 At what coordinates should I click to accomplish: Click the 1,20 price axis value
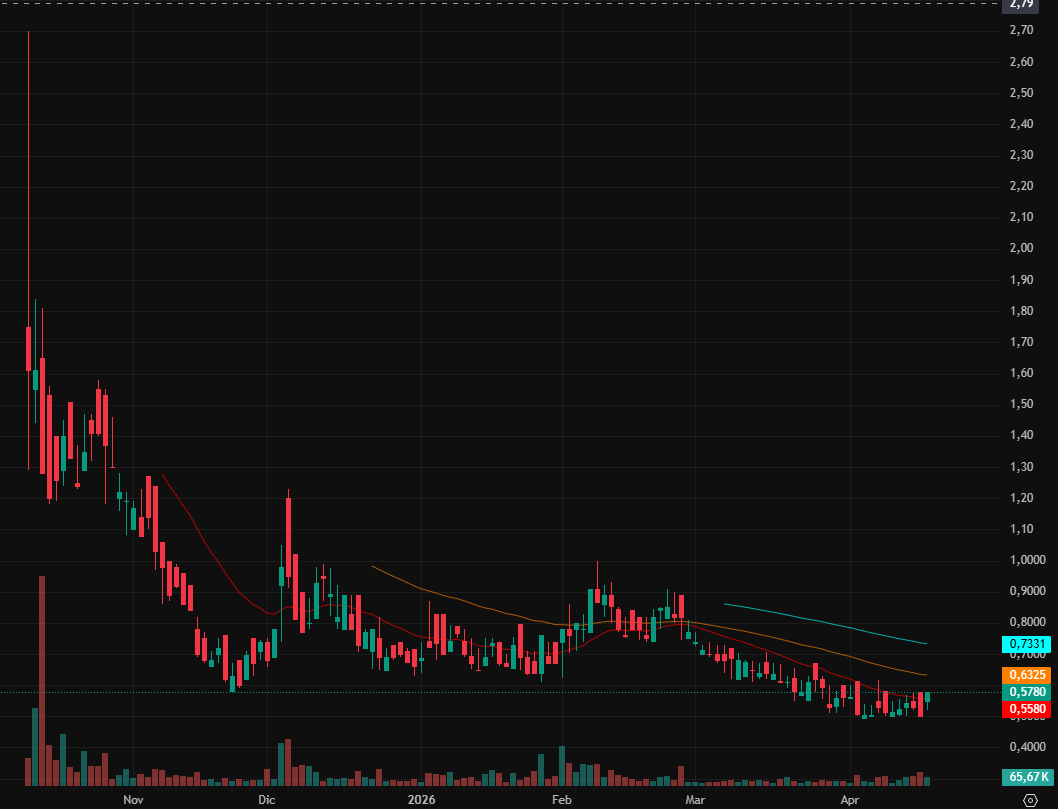pyautogui.click(x=1022, y=497)
